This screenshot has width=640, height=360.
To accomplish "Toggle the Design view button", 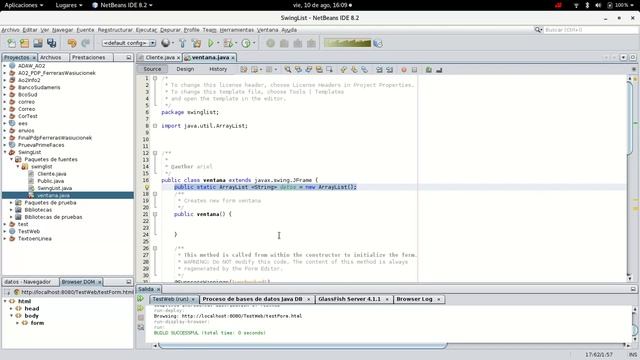I will (185, 69).
